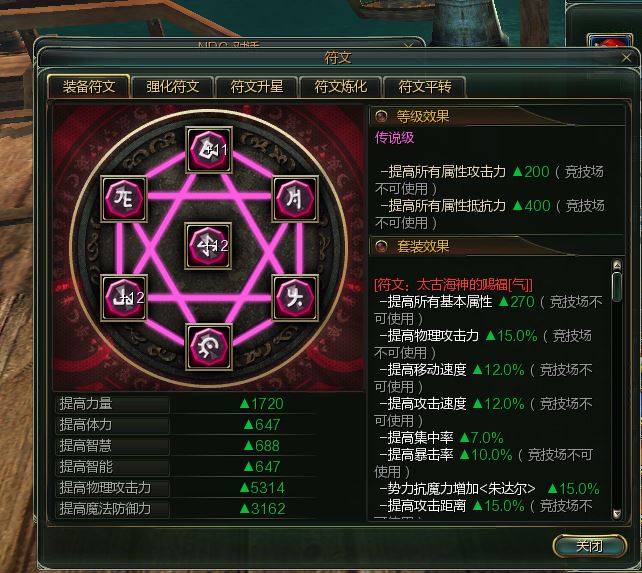Select the upper-left rune gem
642x573 pixels.
(124, 199)
